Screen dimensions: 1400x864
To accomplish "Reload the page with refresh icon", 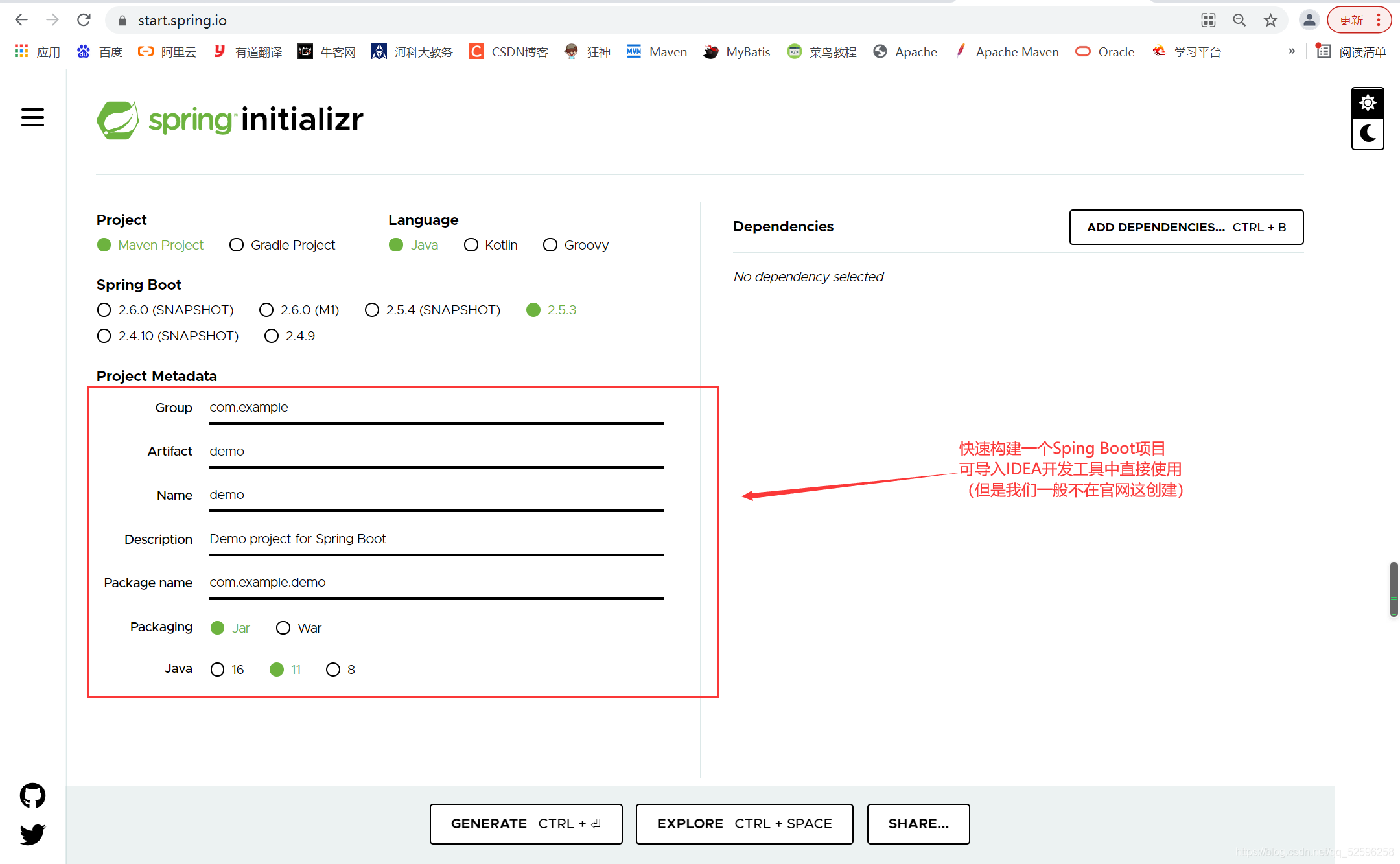I will point(84,20).
